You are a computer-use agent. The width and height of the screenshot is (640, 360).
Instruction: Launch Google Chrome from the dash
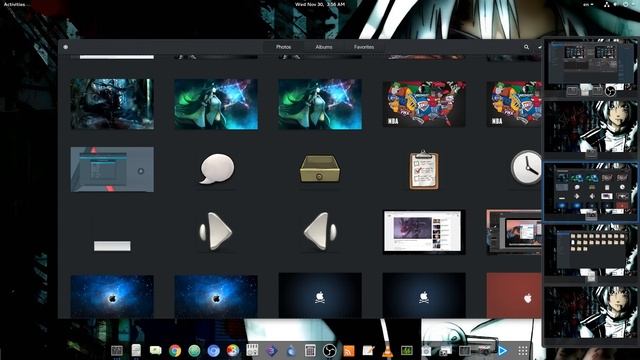tap(175, 351)
